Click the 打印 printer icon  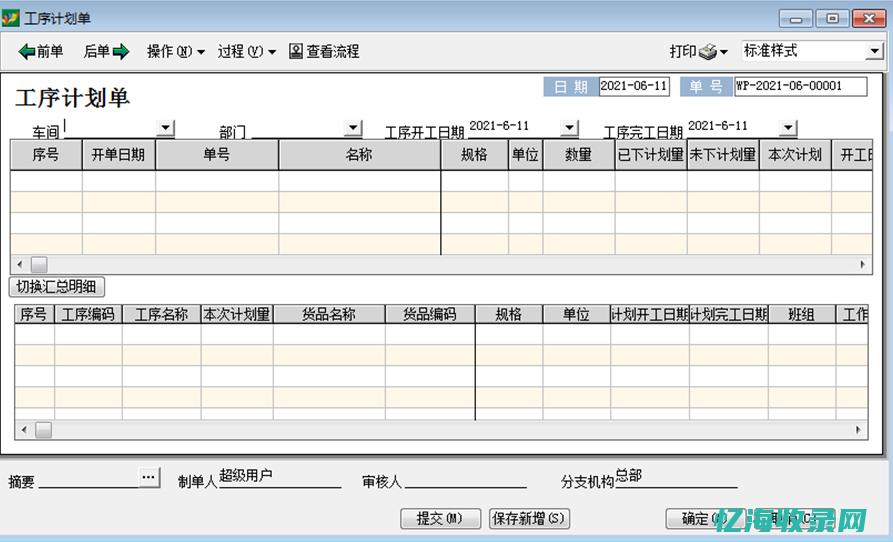pyautogui.click(x=707, y=52)
